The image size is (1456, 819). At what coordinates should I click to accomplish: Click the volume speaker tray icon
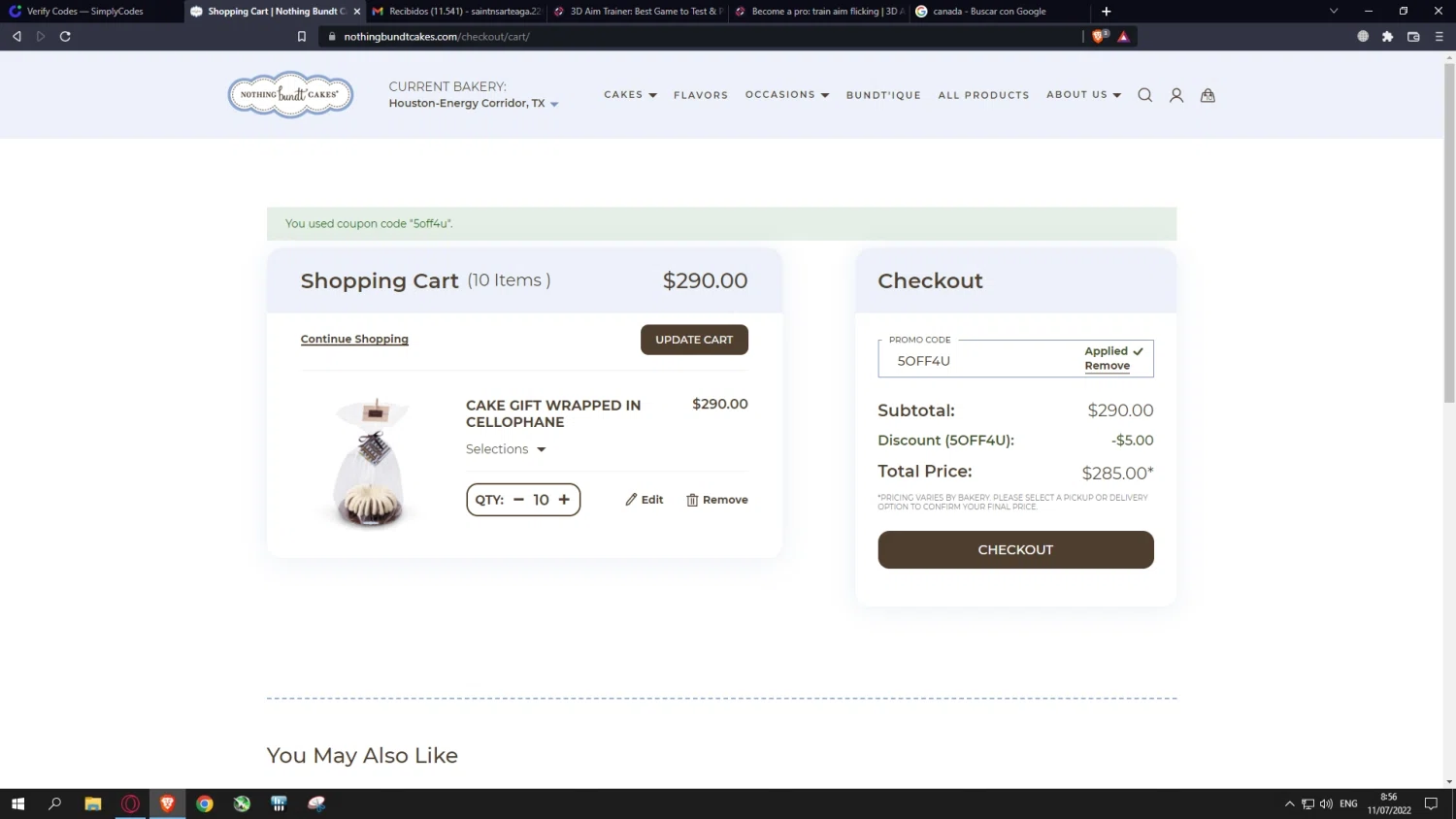(x=1326, y=803)
